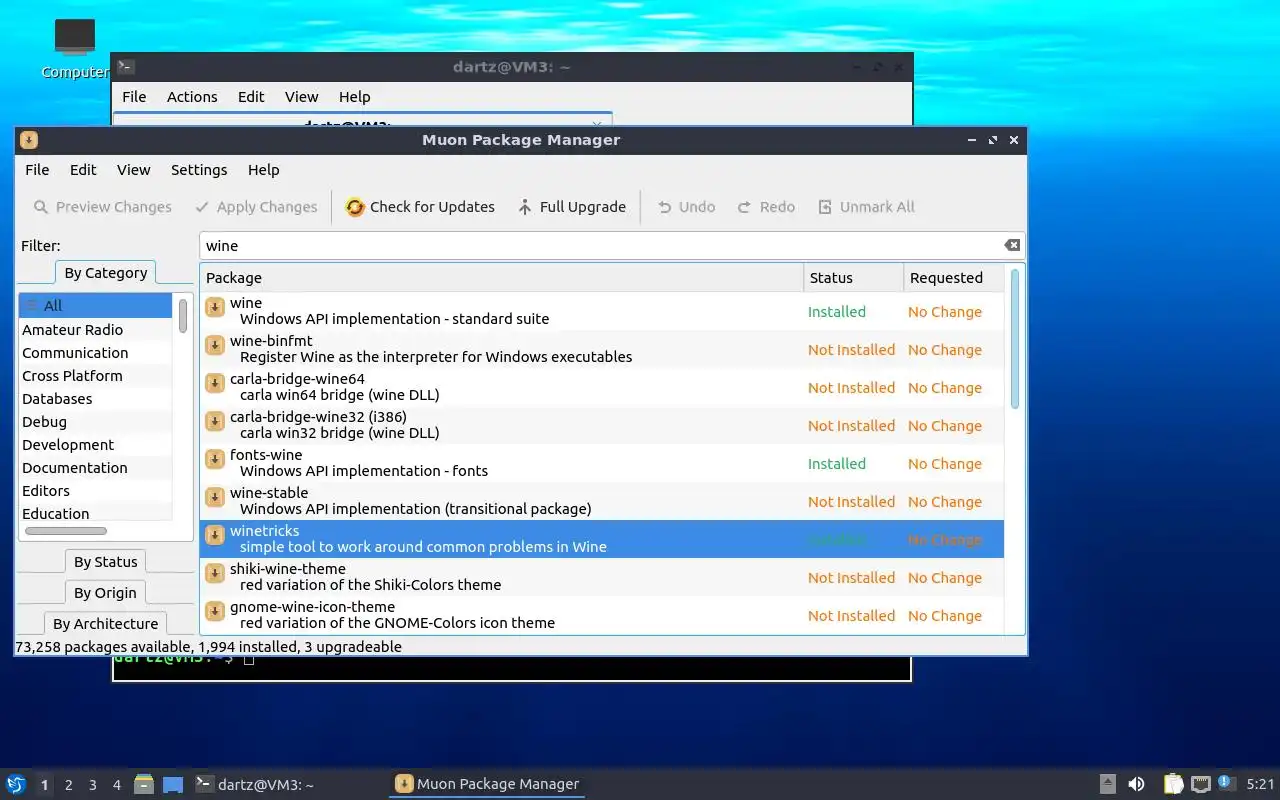This screenshot has width=1280, height=800.
Task: Open the Edit menu in Muon
Action: (x=83, y=170)
